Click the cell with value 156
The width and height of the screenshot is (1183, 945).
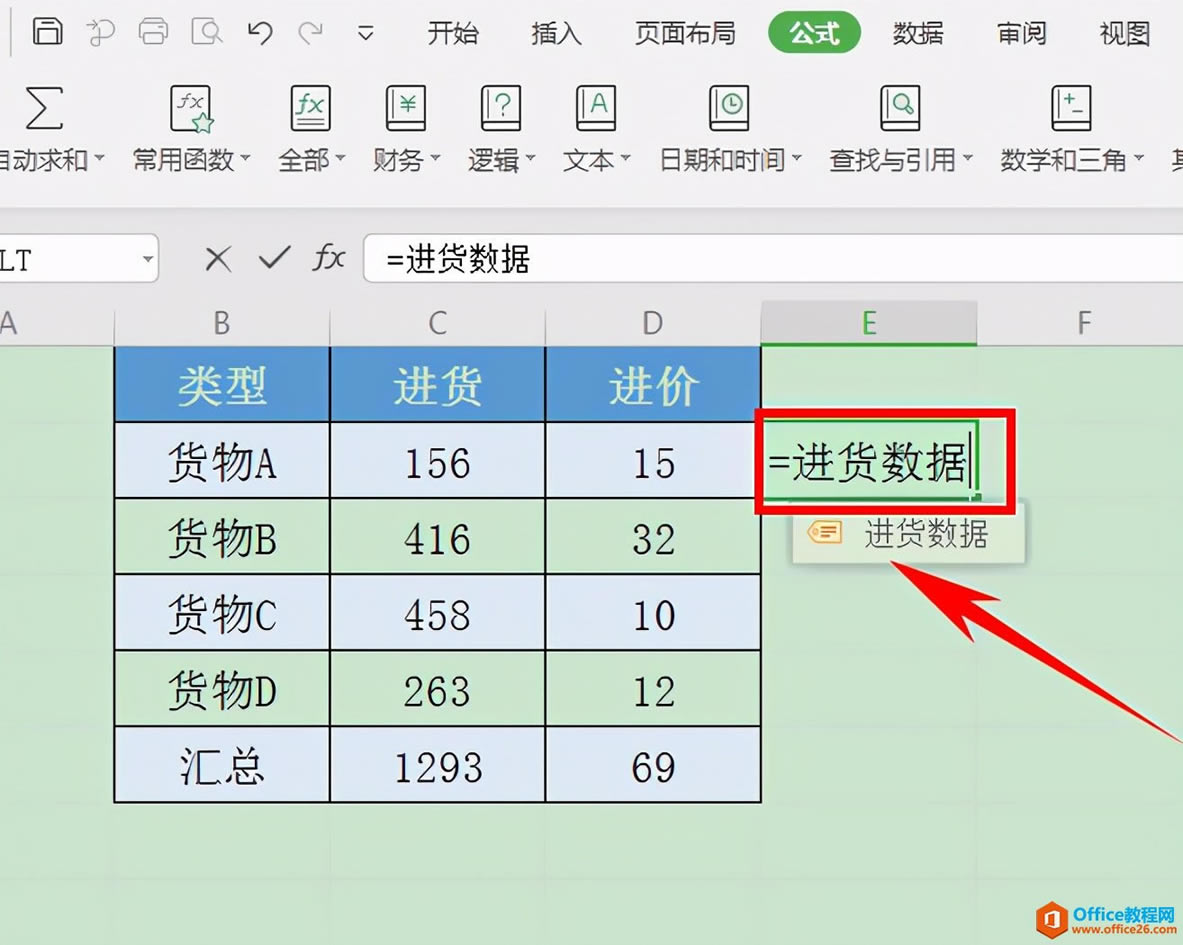click(438, 461)
